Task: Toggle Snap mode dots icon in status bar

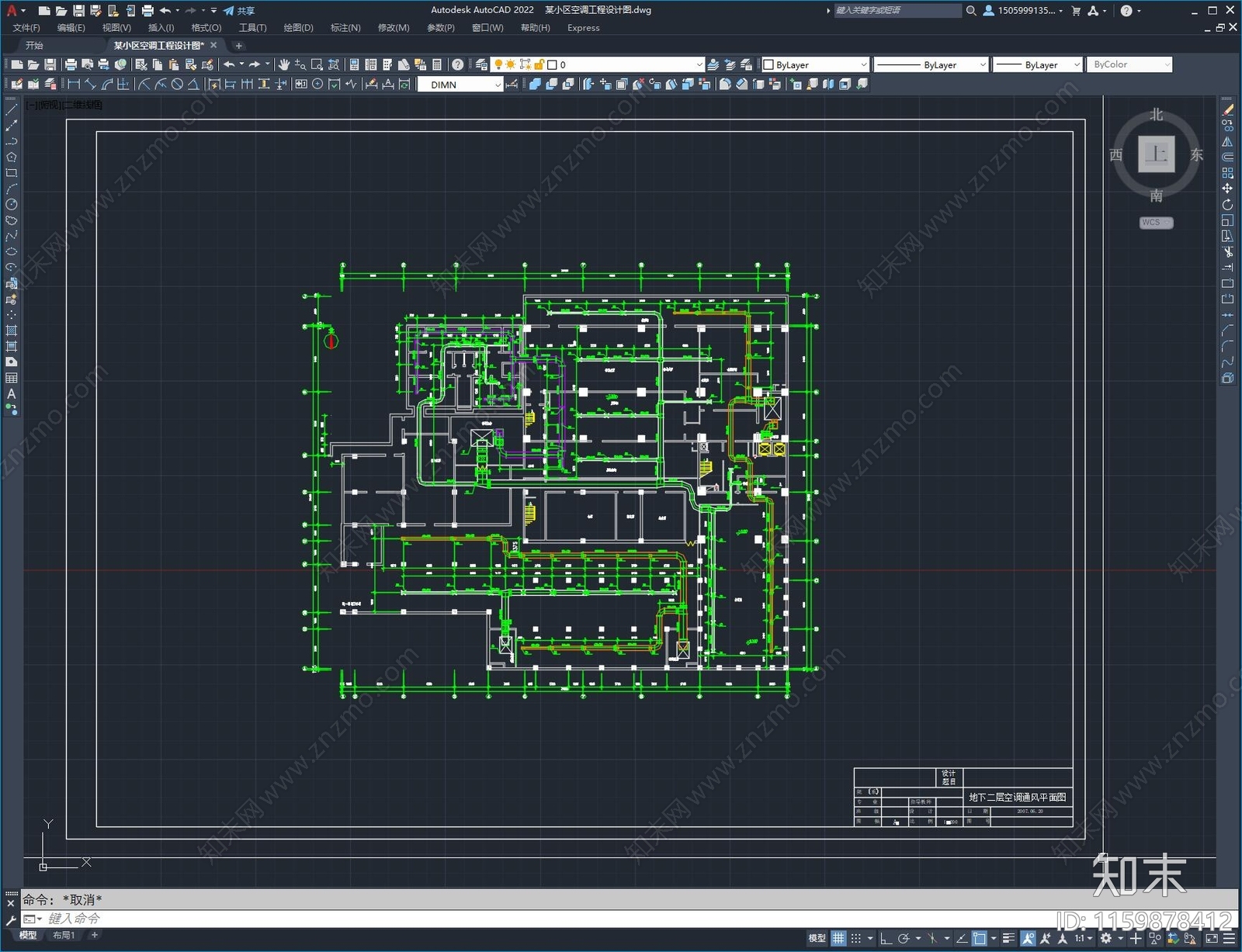Action: point(856,939)
